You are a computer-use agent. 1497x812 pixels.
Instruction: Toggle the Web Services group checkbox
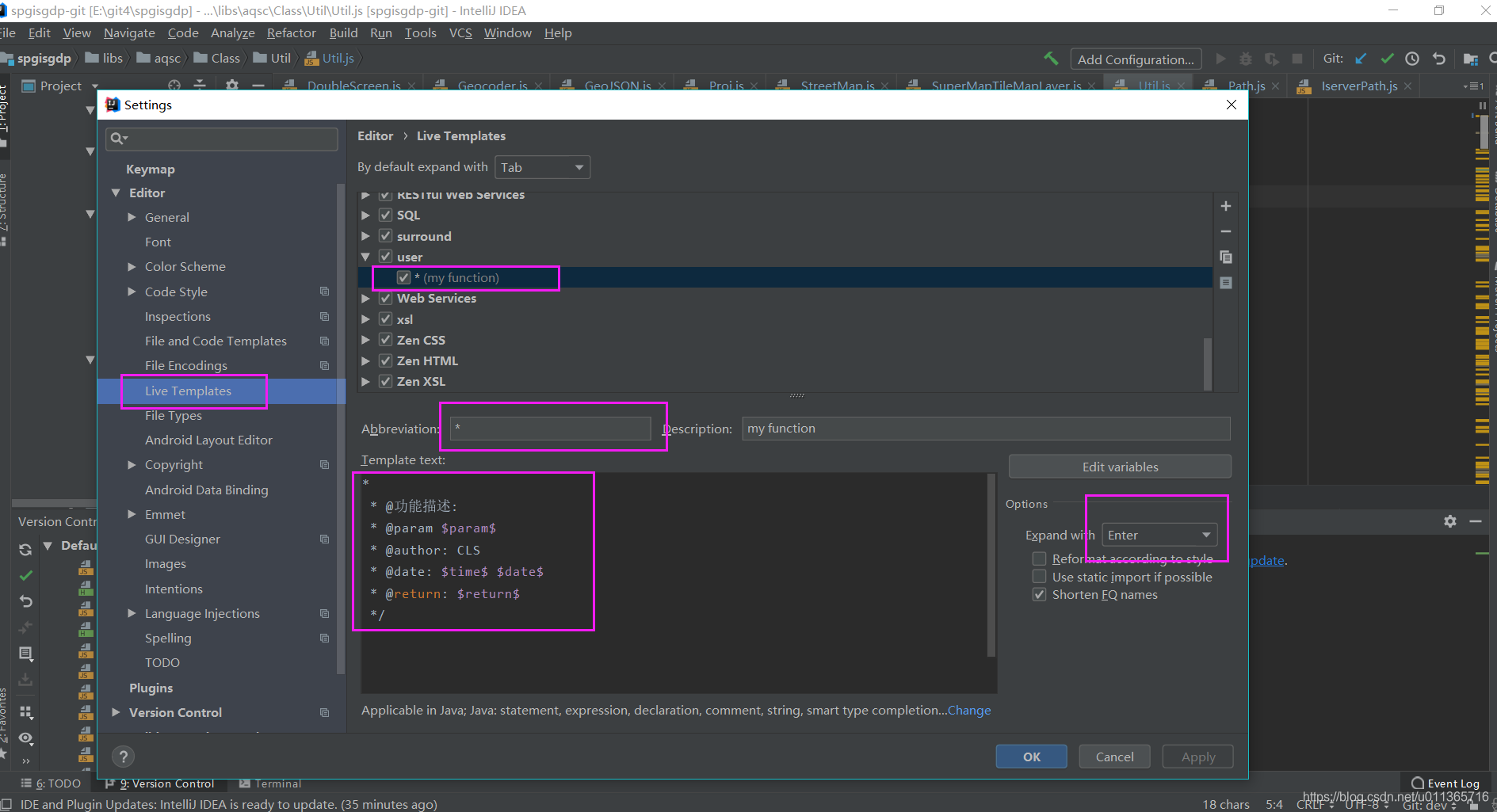(385, 298)
